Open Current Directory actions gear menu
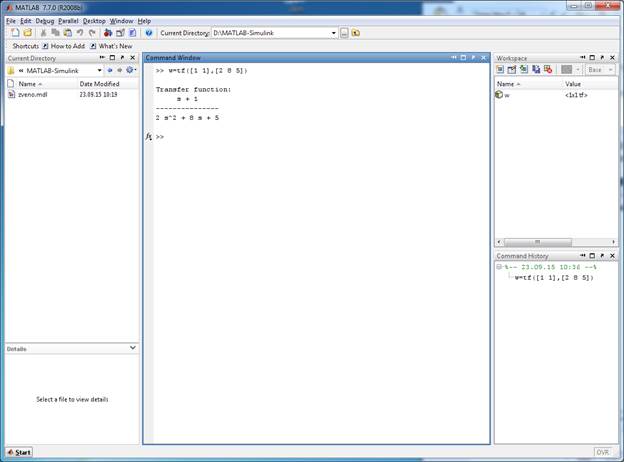 point(131,70)
